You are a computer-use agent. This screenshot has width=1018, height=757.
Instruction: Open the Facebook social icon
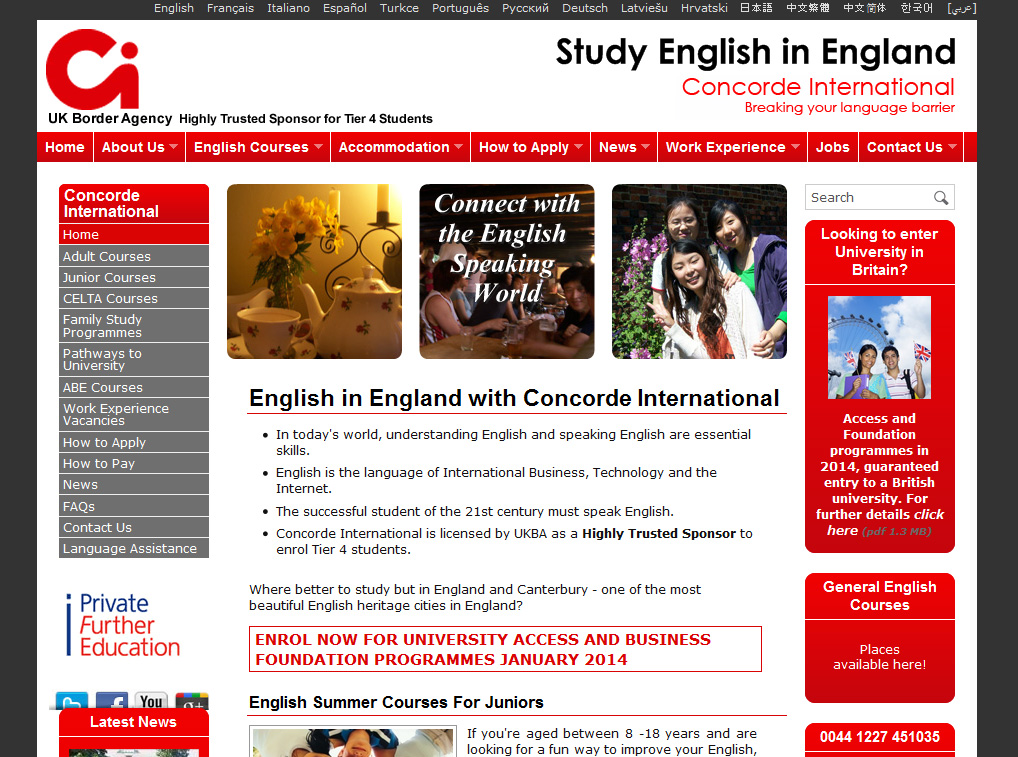[x=112, y=701]
